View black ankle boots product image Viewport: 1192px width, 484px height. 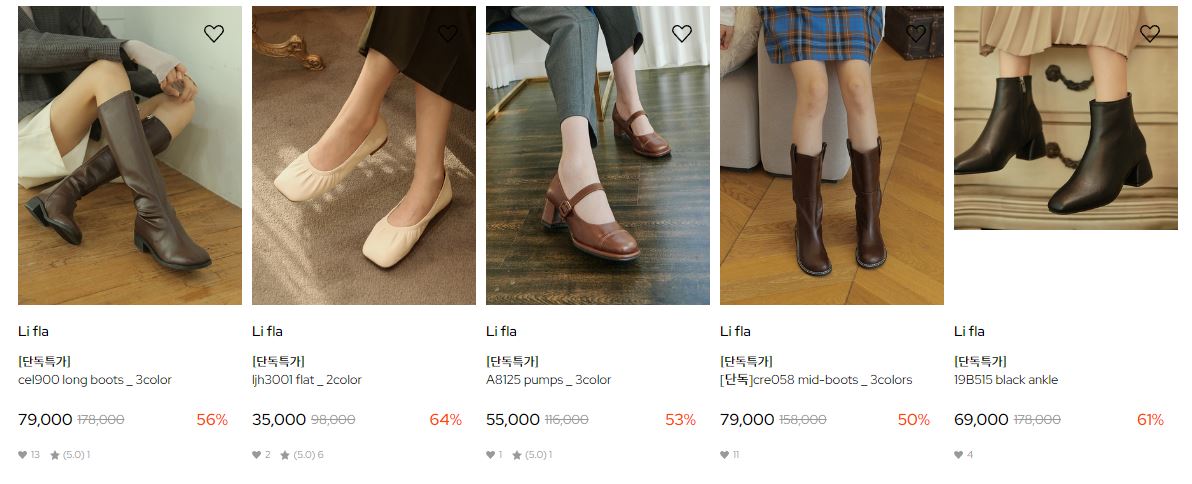point(1066,118)
